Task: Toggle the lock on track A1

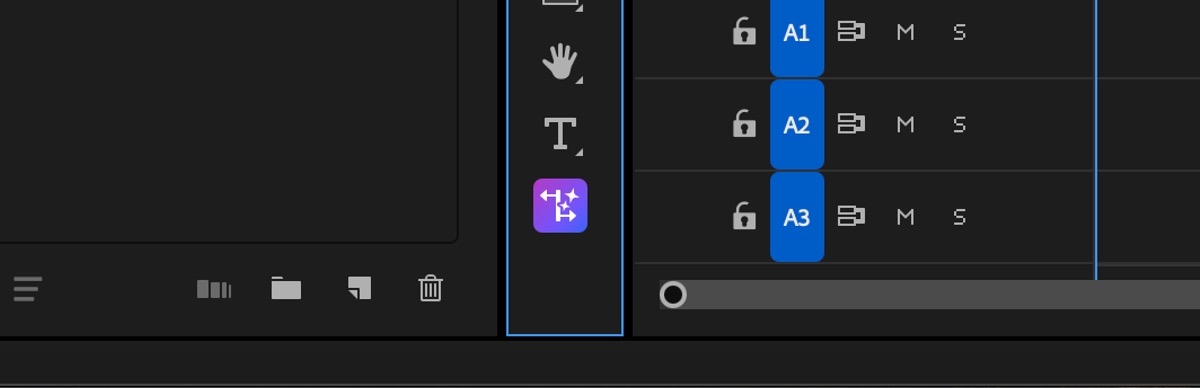Action: [743, 32]
